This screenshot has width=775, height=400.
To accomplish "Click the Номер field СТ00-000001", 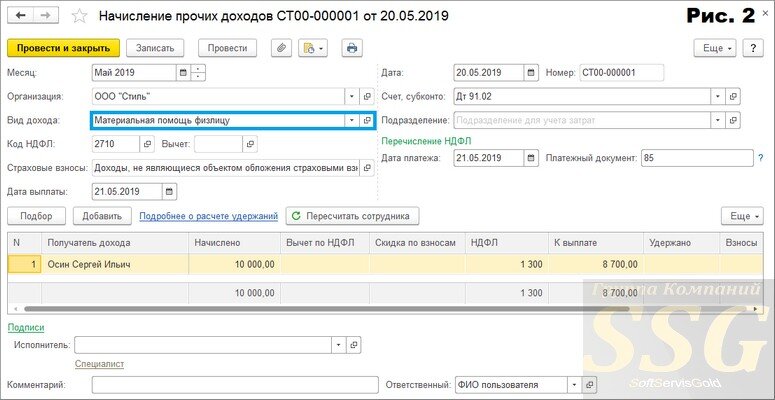I will [621, 73].
